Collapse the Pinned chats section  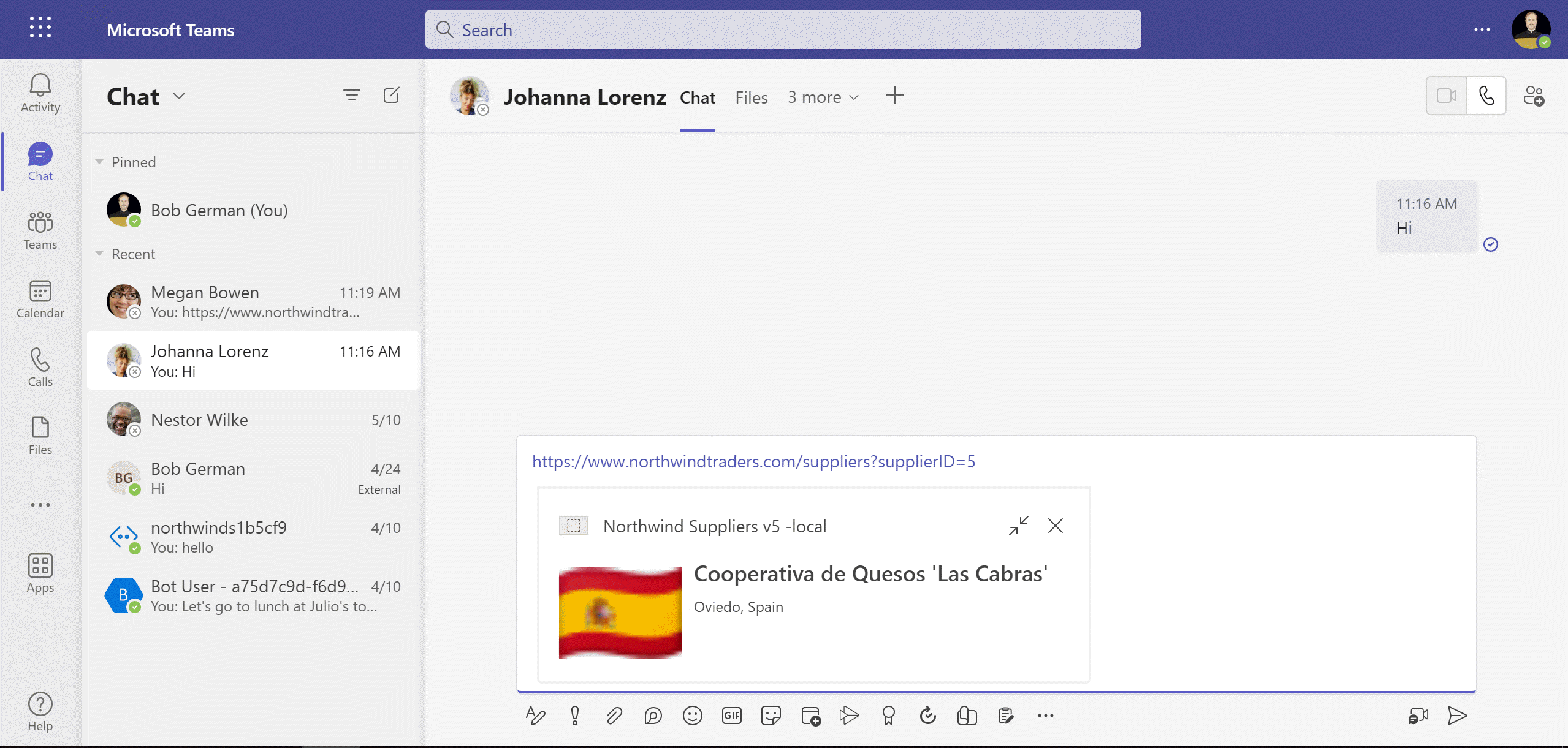99,161
